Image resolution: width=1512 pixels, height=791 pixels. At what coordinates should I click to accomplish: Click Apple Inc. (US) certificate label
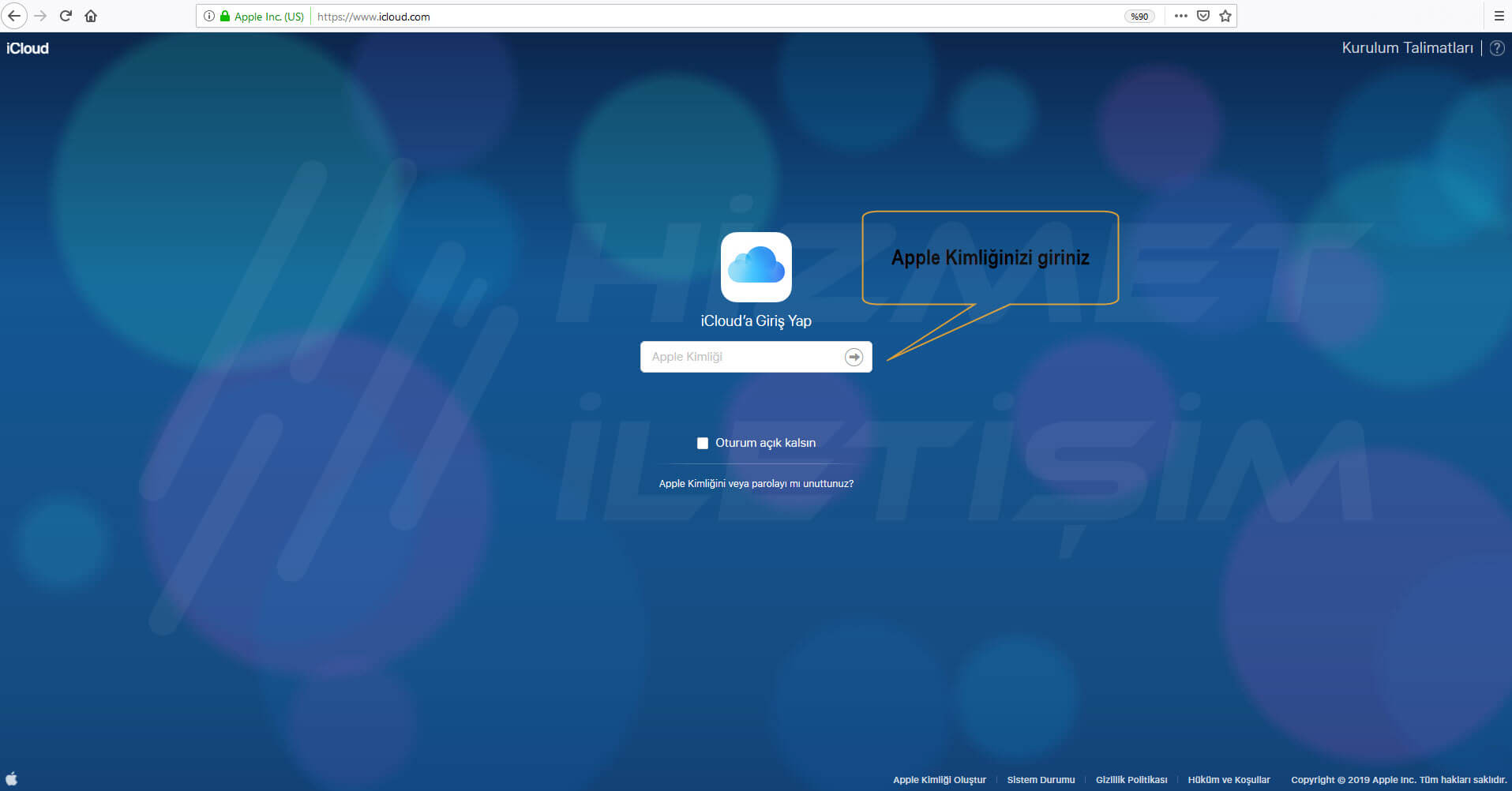(269, 17)
